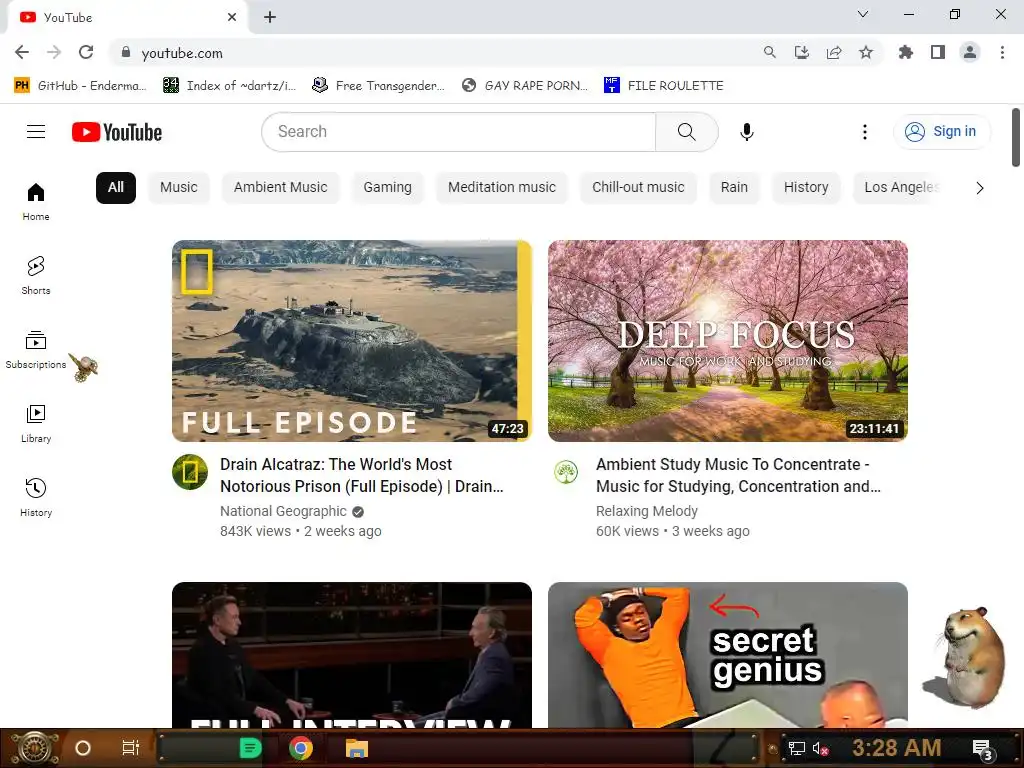
Task: Open the notification center icon
Action: (x=983, y=750)
